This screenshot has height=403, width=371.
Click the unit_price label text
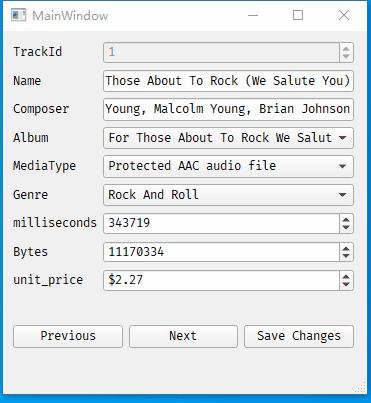click(x=48, y=280)
